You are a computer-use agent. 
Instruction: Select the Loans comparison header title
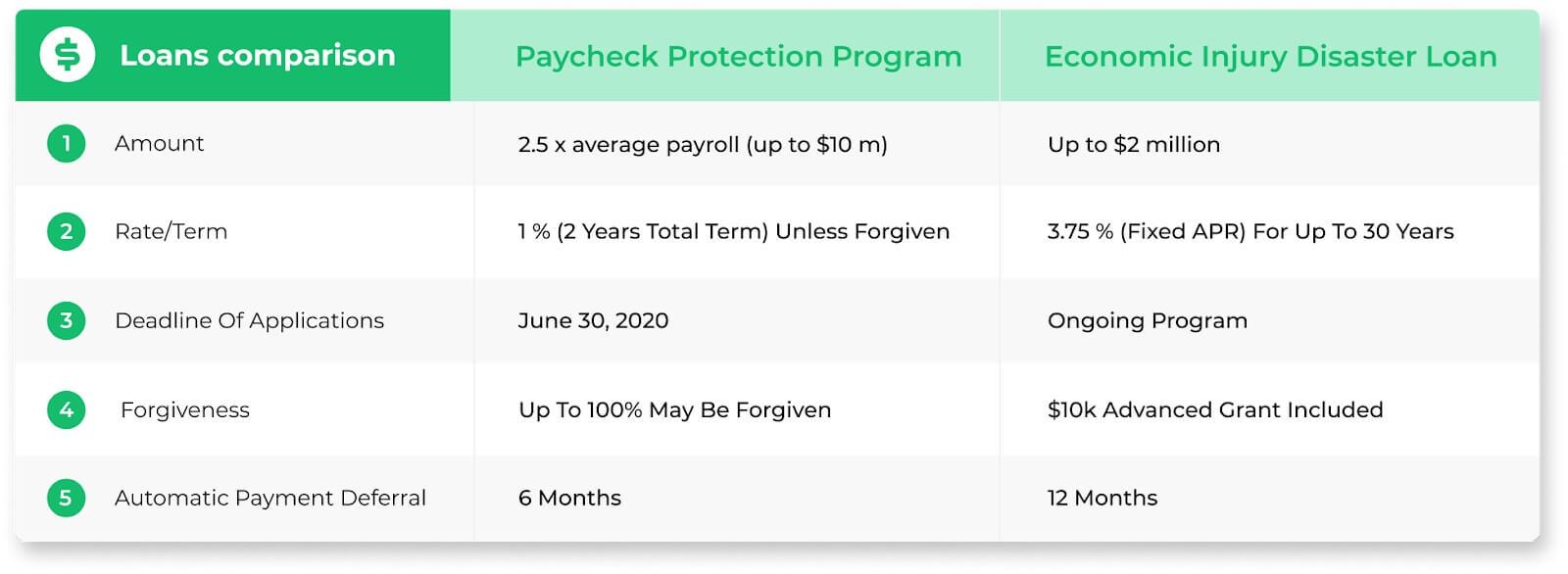(258, 56)
